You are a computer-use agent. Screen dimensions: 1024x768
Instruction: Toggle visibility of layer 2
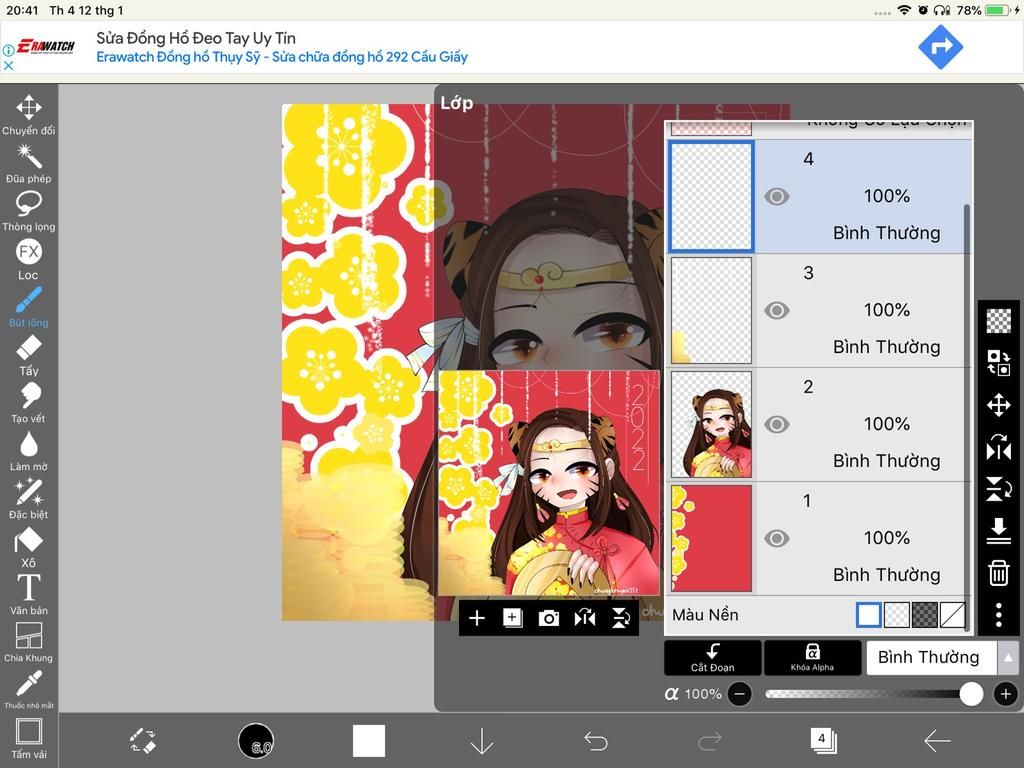click(x=776, y=424)
